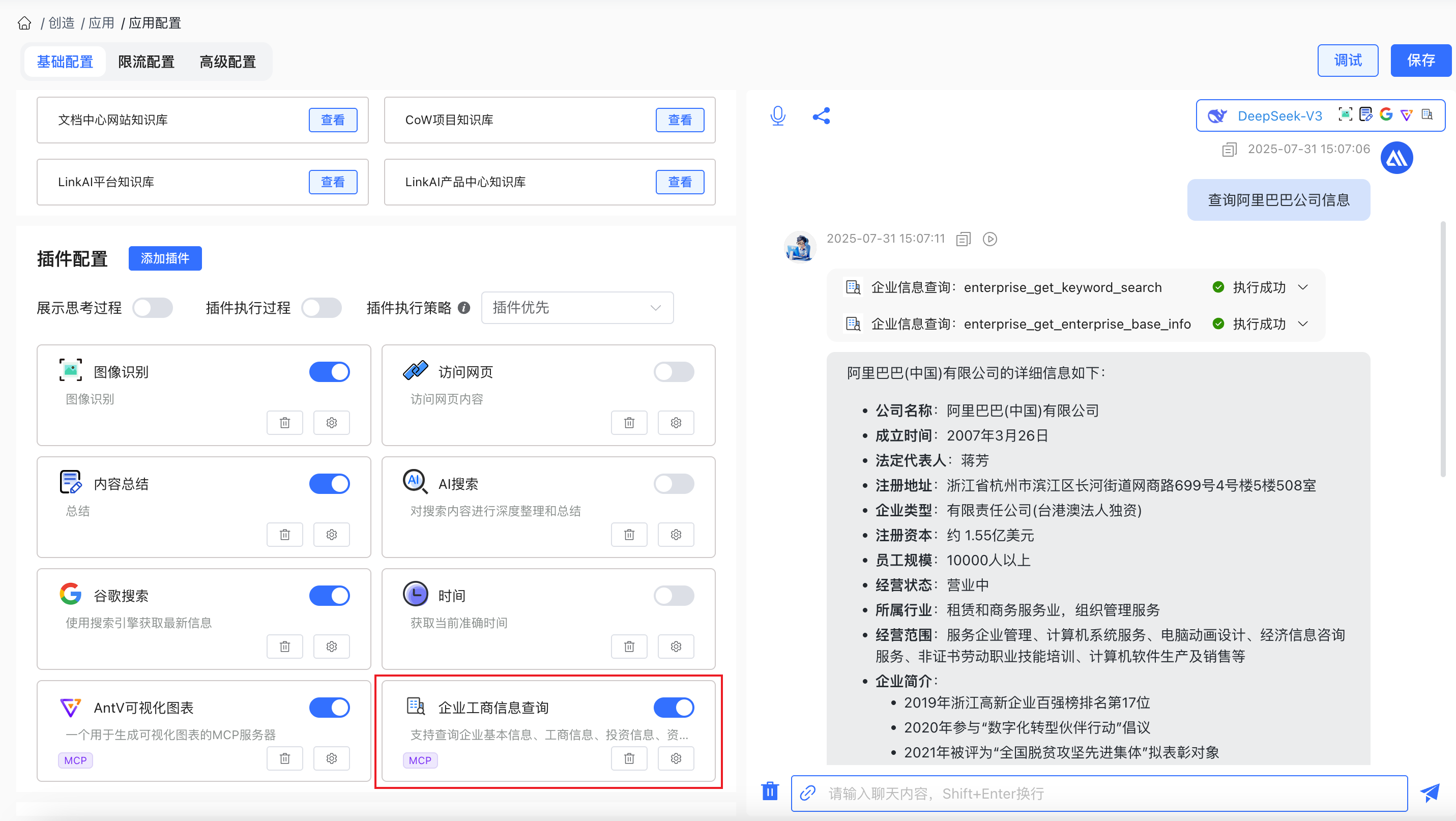Screen dimensions: 1456x821
Task: Enable the AI搜索 plugin toggle
Action: click(x=674, y=484)
